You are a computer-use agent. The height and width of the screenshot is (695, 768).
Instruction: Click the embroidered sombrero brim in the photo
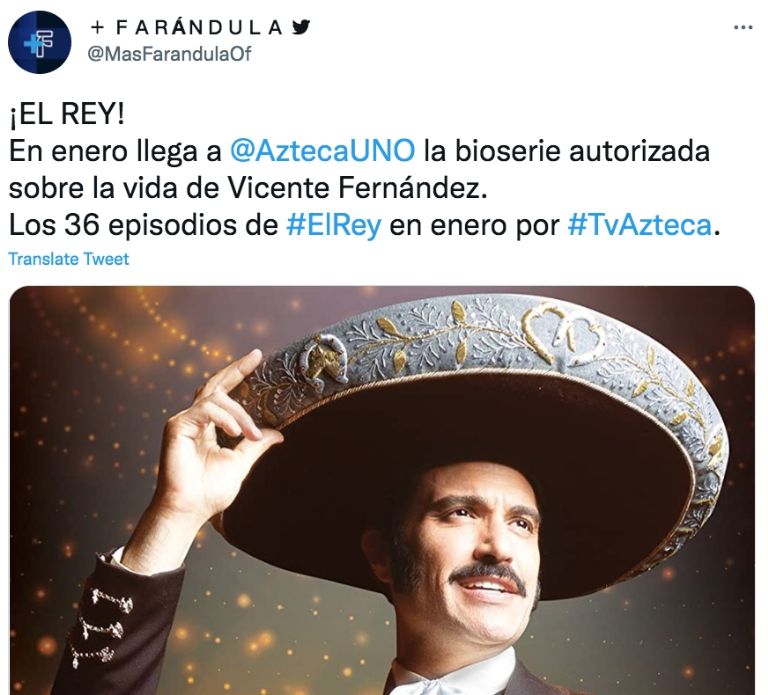(x=490, y=343)
